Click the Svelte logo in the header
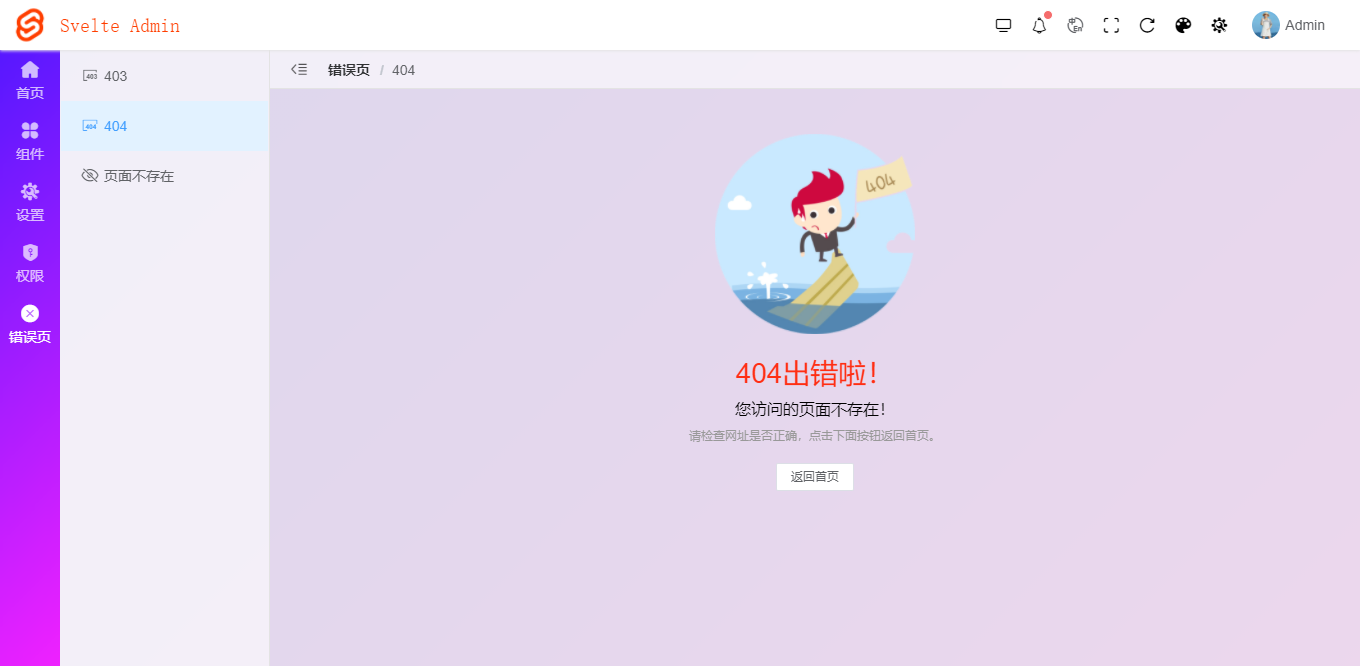 coord(29,25)
